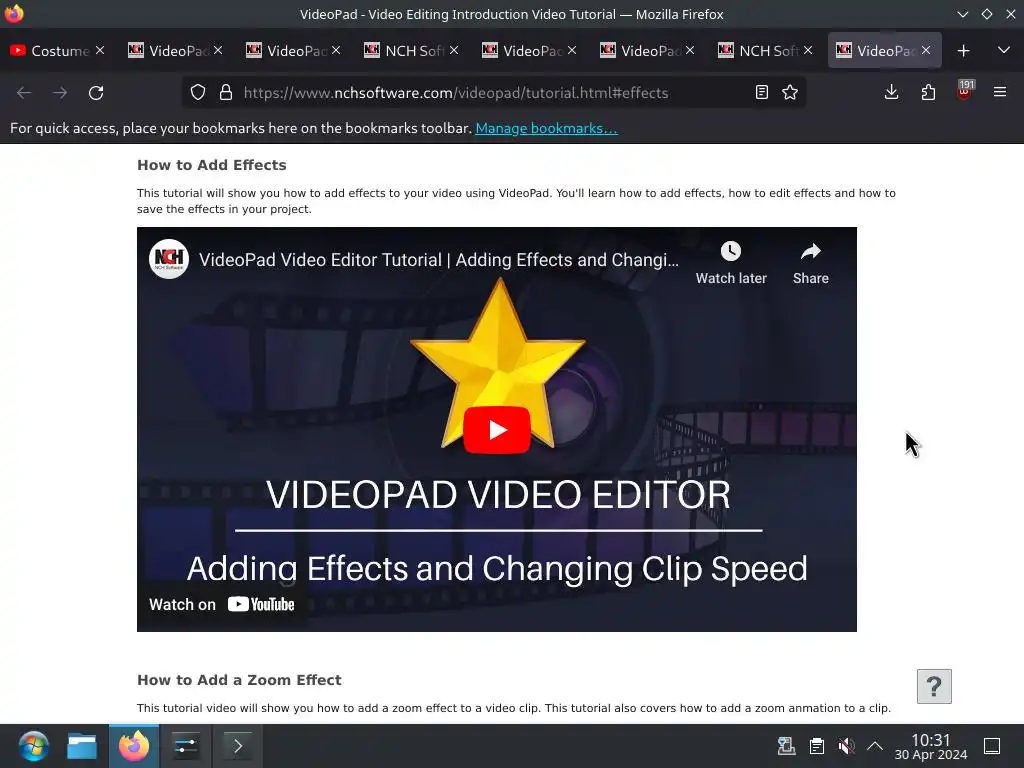Play the VideoPad effects tutorial video
This screenshot has width=1024, height=768.
click(x=496, y=430)
